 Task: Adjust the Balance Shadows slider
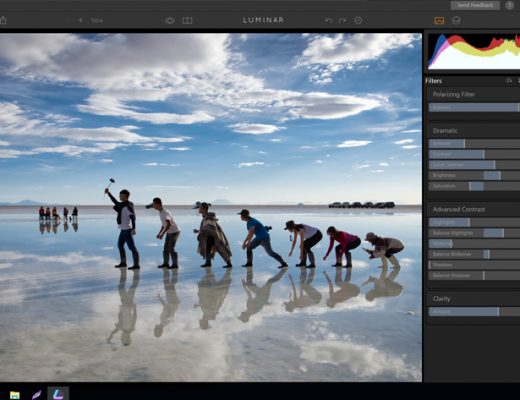[474, 276]
